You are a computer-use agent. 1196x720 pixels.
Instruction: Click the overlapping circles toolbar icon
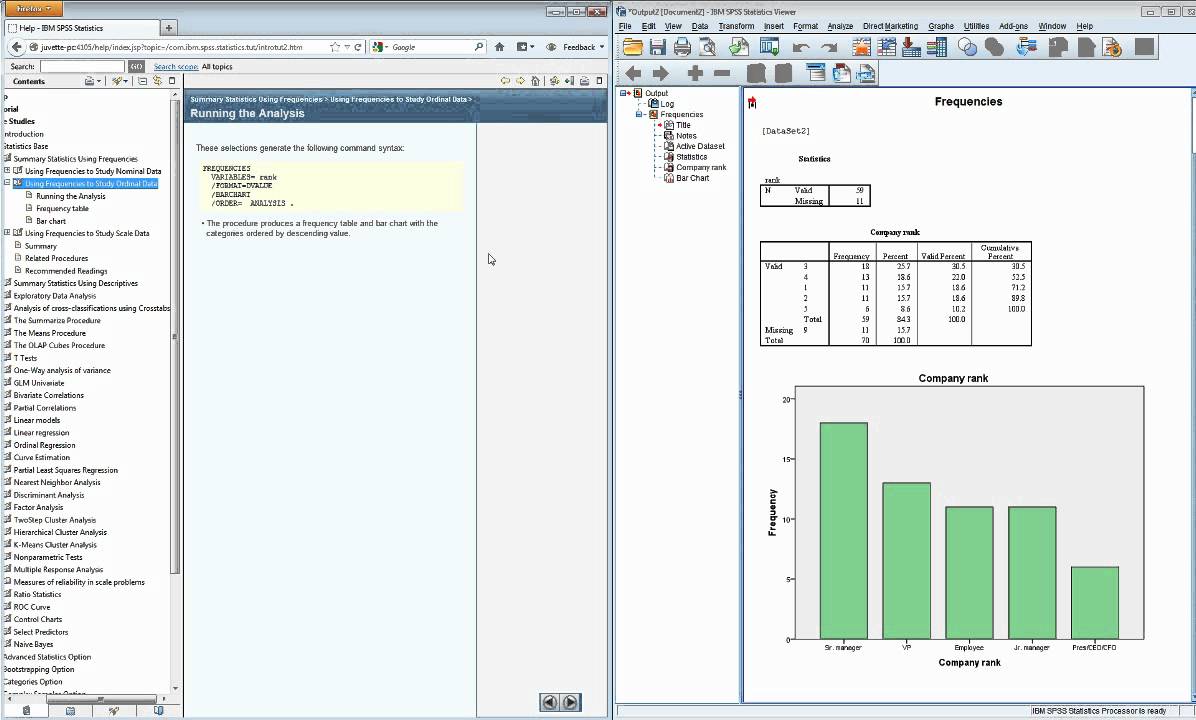coord(967,47)
